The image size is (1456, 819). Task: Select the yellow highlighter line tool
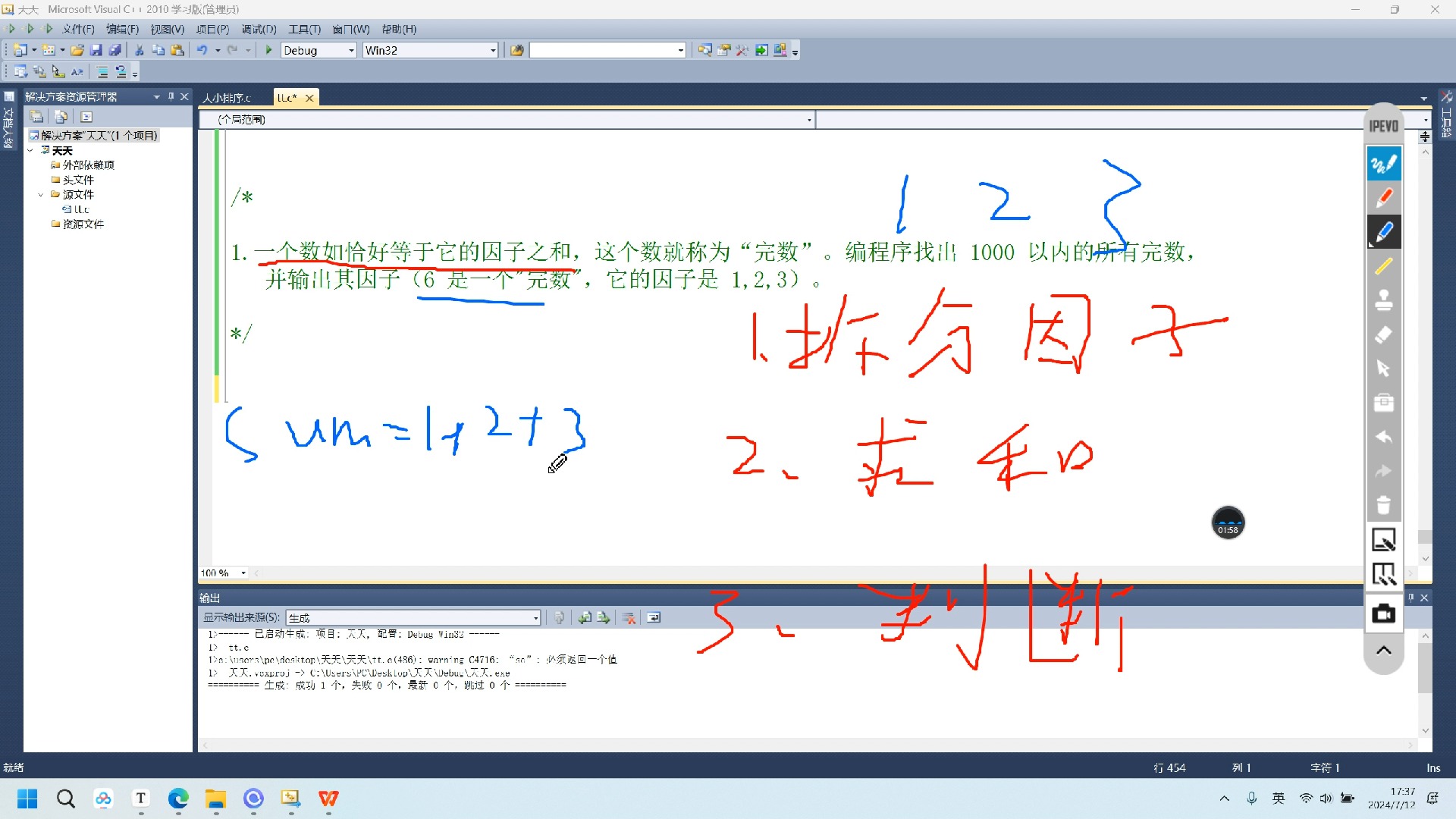[x=1383, y=266]
